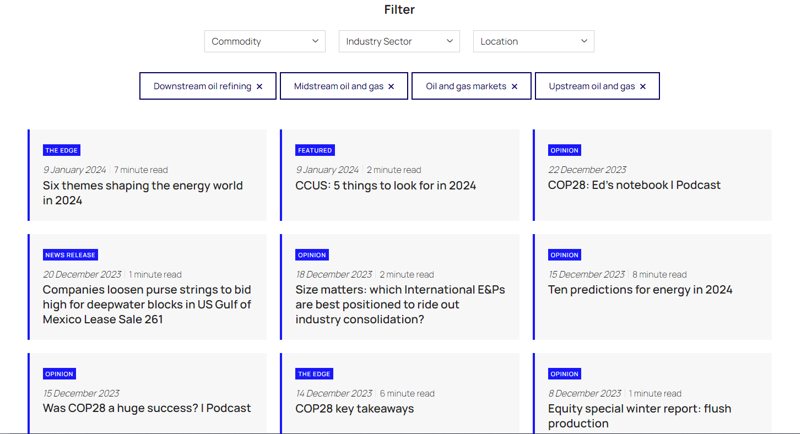Open 'Ten predictions for energy in 2024'
The width and height of the screenshot is (800, 434).
(x=640, y=290)
